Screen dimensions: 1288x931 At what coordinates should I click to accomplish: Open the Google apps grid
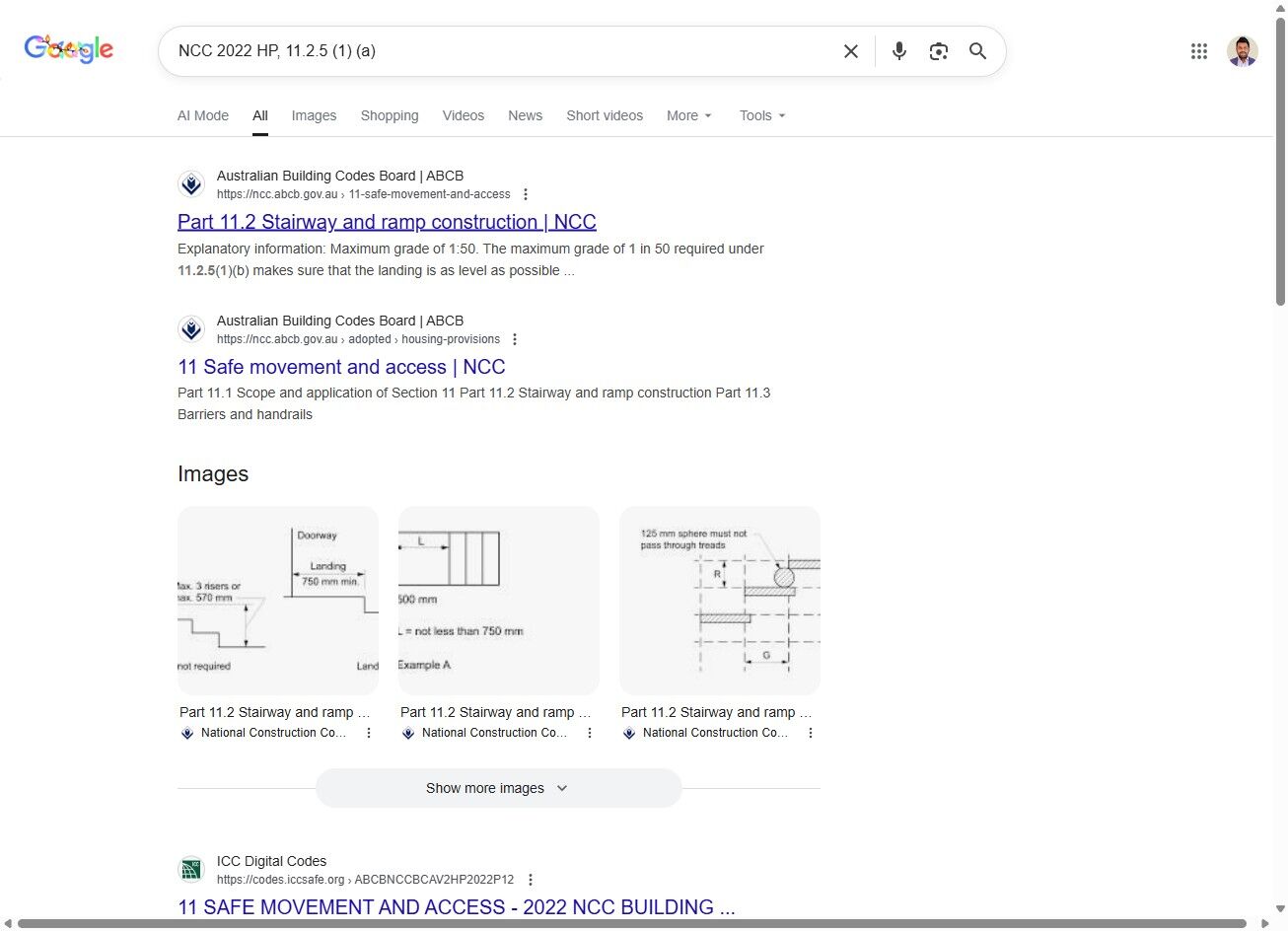coord(1198,51)
